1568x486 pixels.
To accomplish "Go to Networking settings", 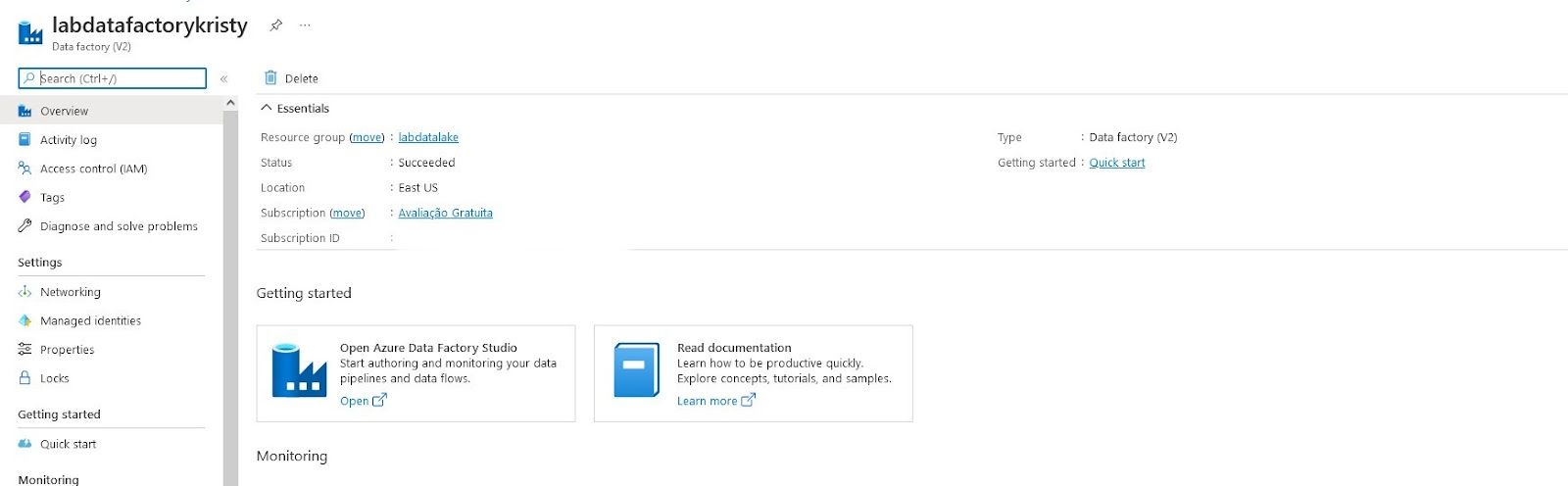I will point(70,292).
